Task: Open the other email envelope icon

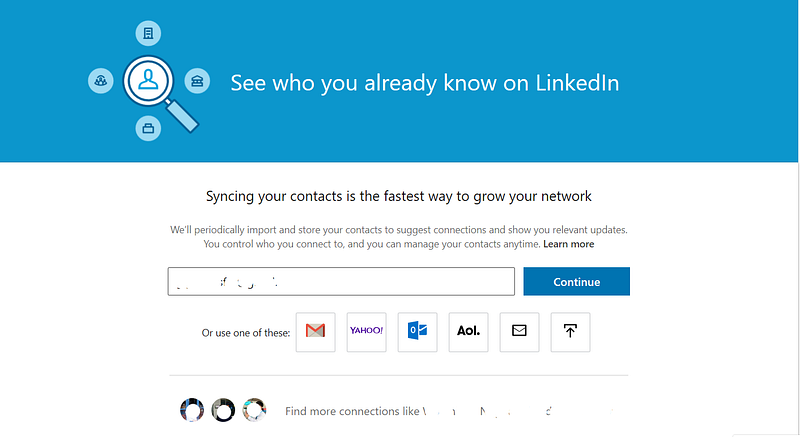Action: 519,332
